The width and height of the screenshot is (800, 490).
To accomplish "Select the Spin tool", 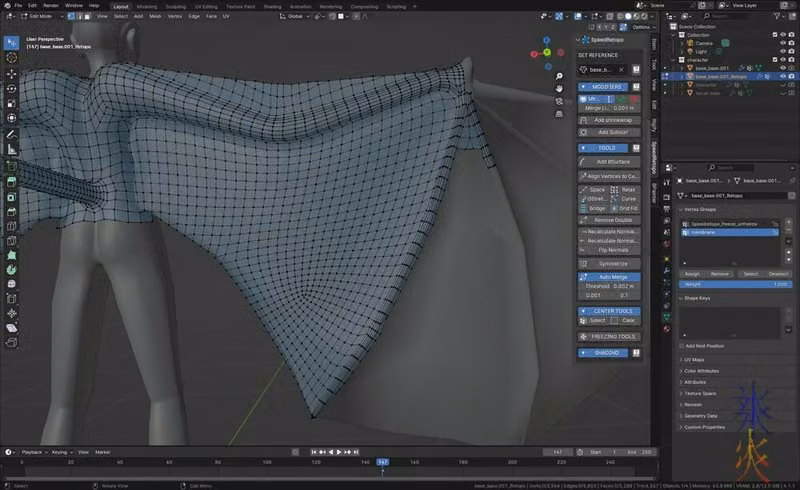I will 12,270.
